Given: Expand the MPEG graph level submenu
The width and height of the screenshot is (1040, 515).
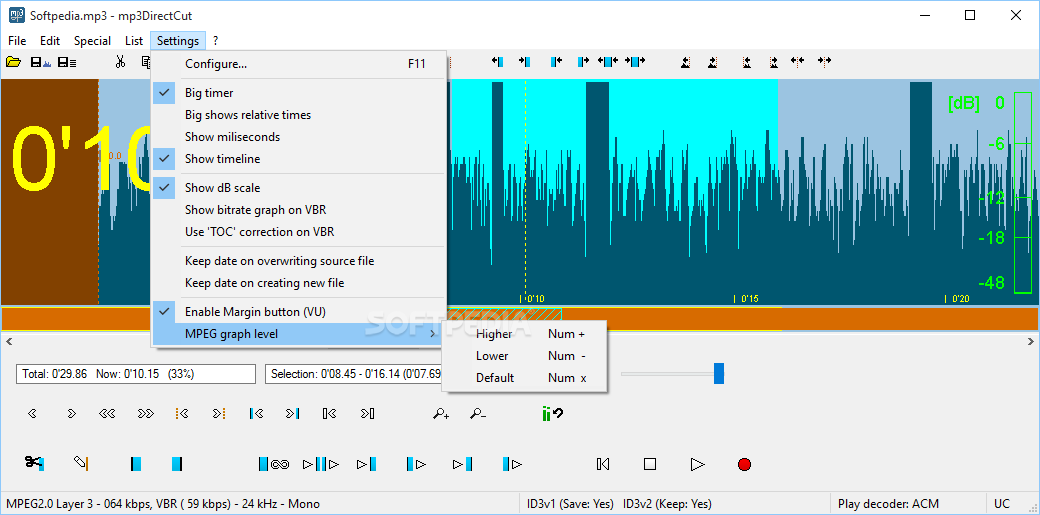Looking at the screenshot, I should click(x=299, y=334).
